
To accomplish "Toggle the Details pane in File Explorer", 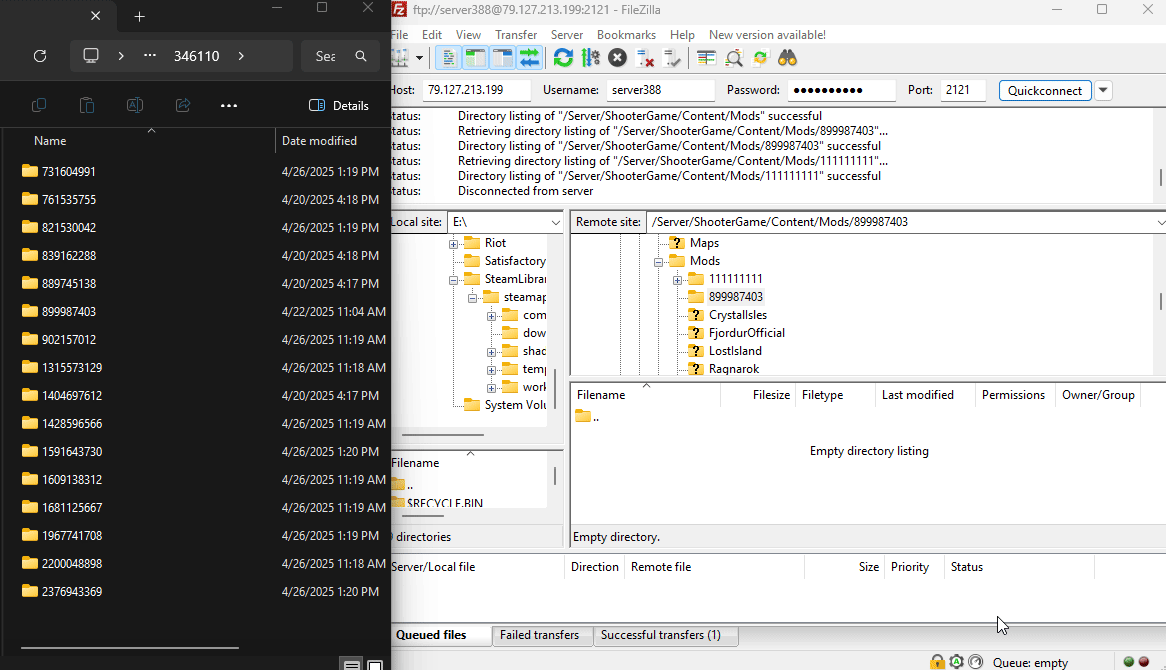I will tap(338, 106).
